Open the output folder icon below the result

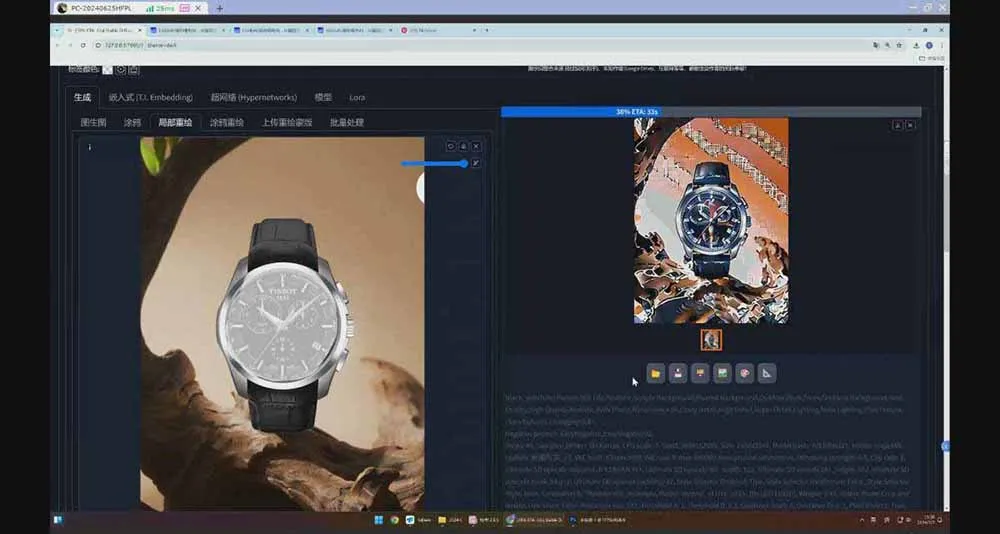pyautogui.click(x=655, y=373)
